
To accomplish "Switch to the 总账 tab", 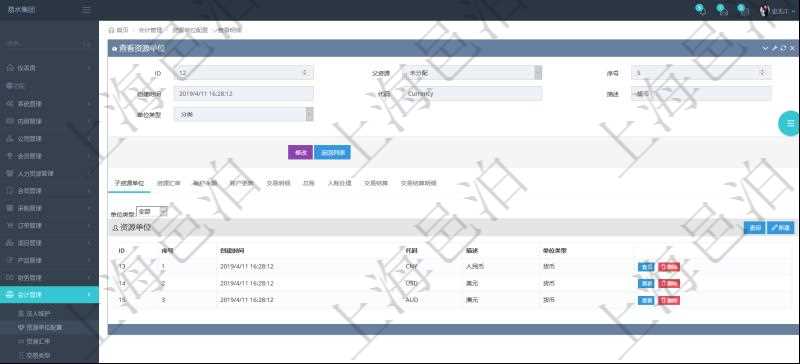I will click(x=308, y=183).
